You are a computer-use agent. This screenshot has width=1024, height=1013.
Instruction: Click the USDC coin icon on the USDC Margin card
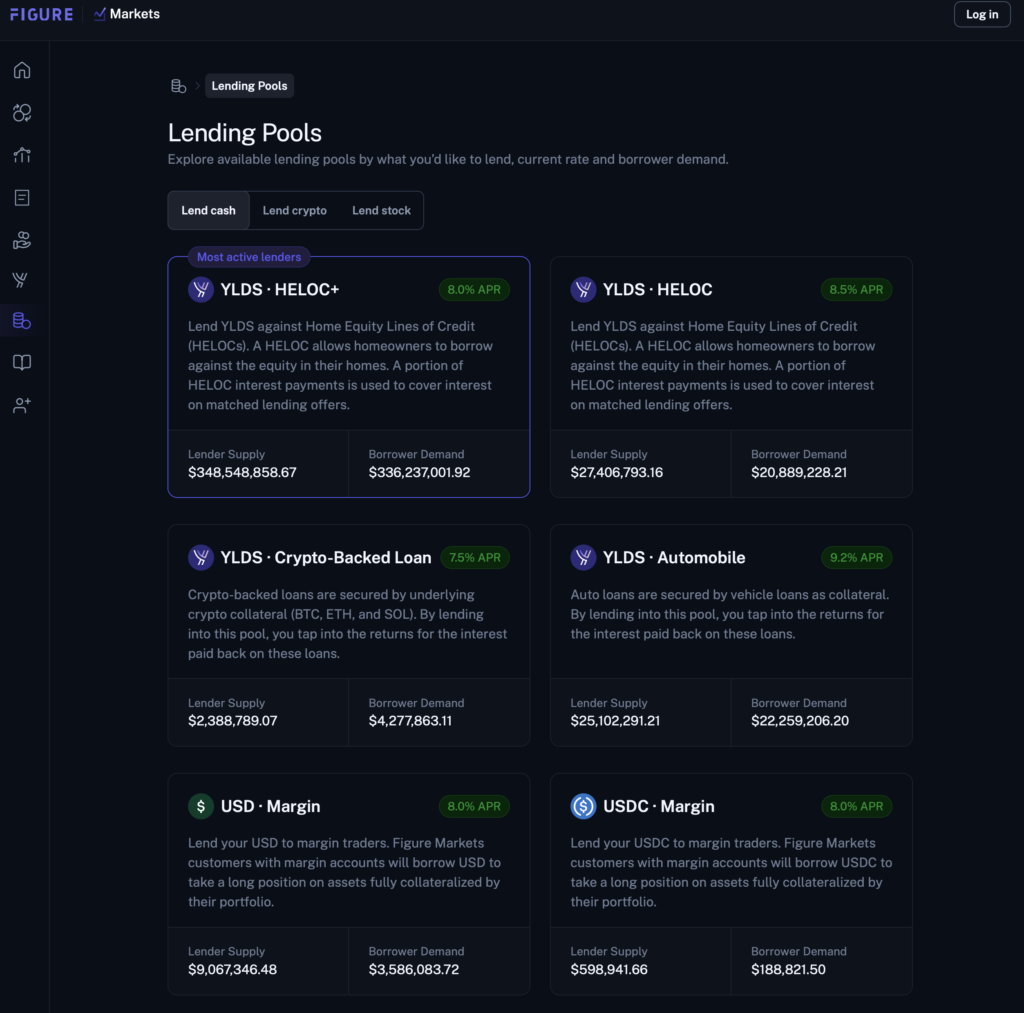(x=583, y=806)
